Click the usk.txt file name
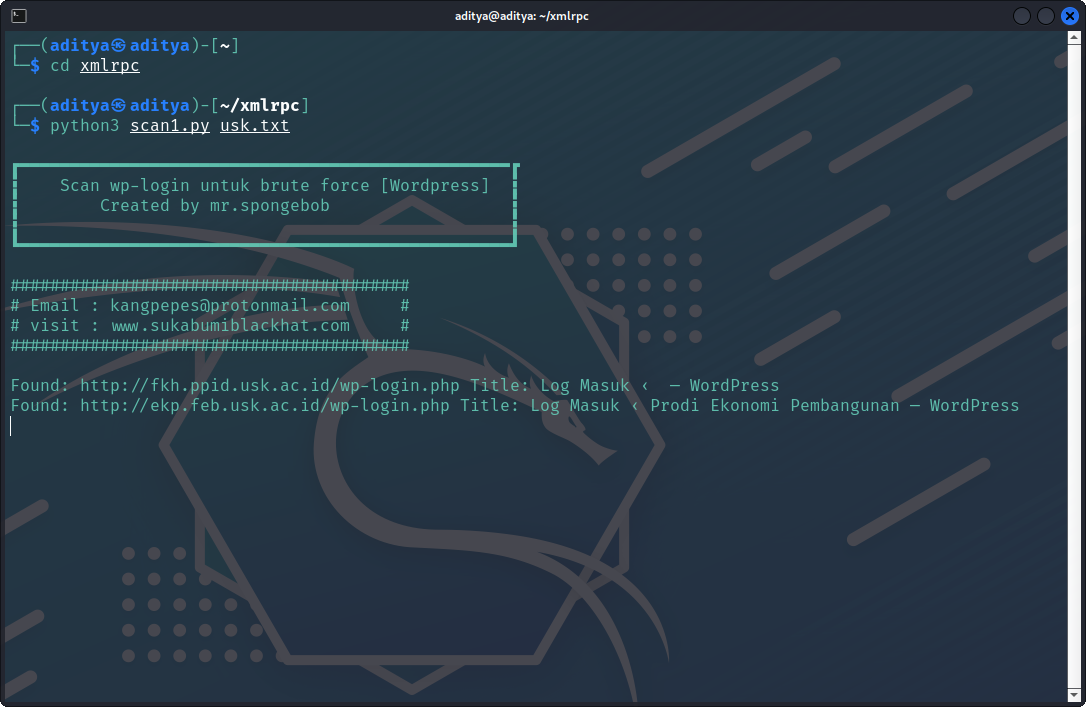 [255, 126]
